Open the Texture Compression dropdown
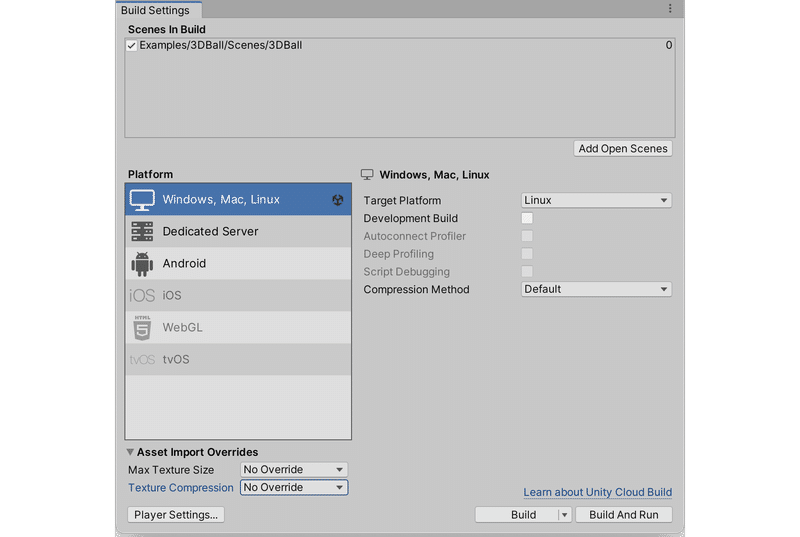This screenshot has width=800, height=537. pos(294,488)
